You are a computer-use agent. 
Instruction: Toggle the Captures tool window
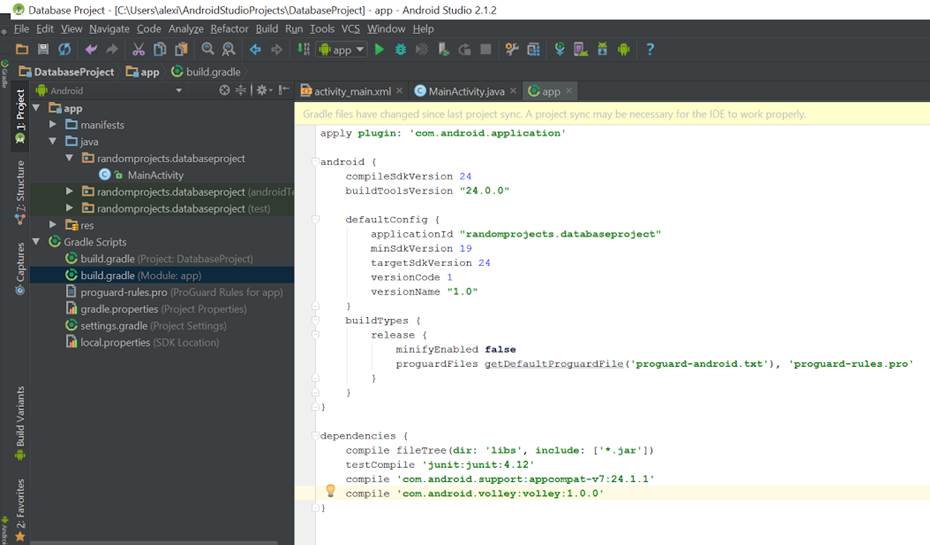(20, 268)
